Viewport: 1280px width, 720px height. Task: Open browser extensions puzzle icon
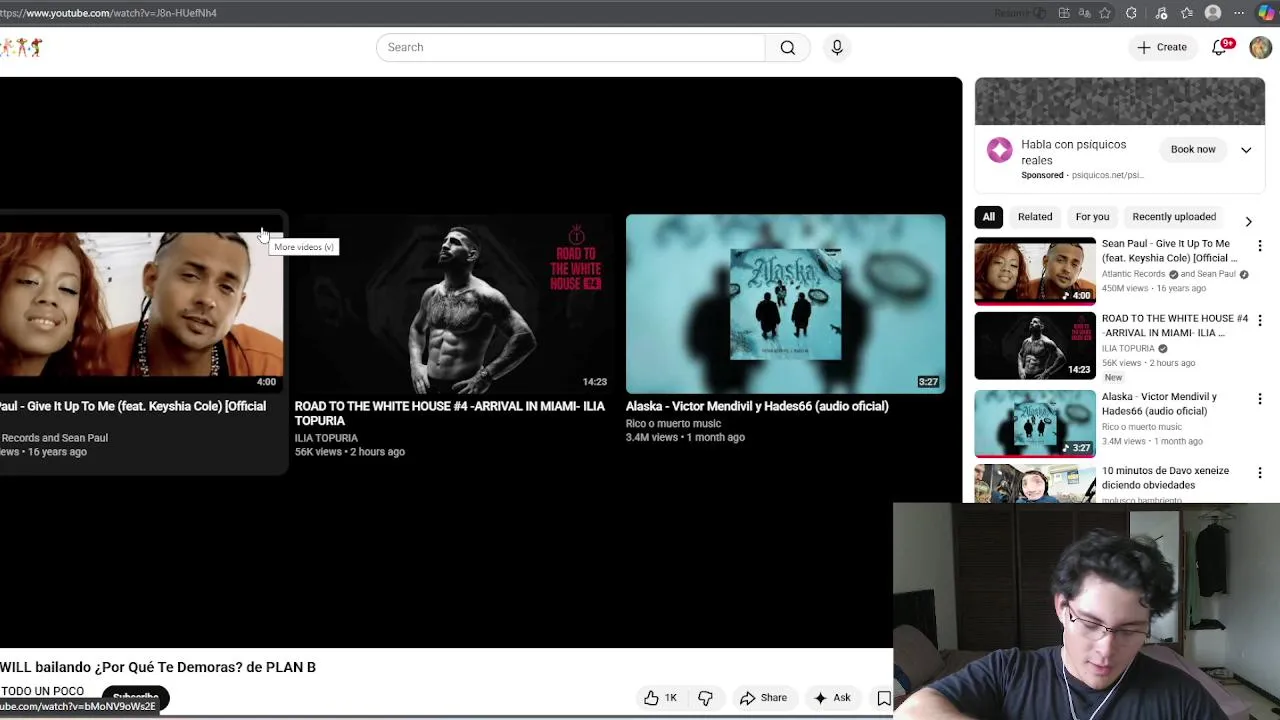[1131, 13]
